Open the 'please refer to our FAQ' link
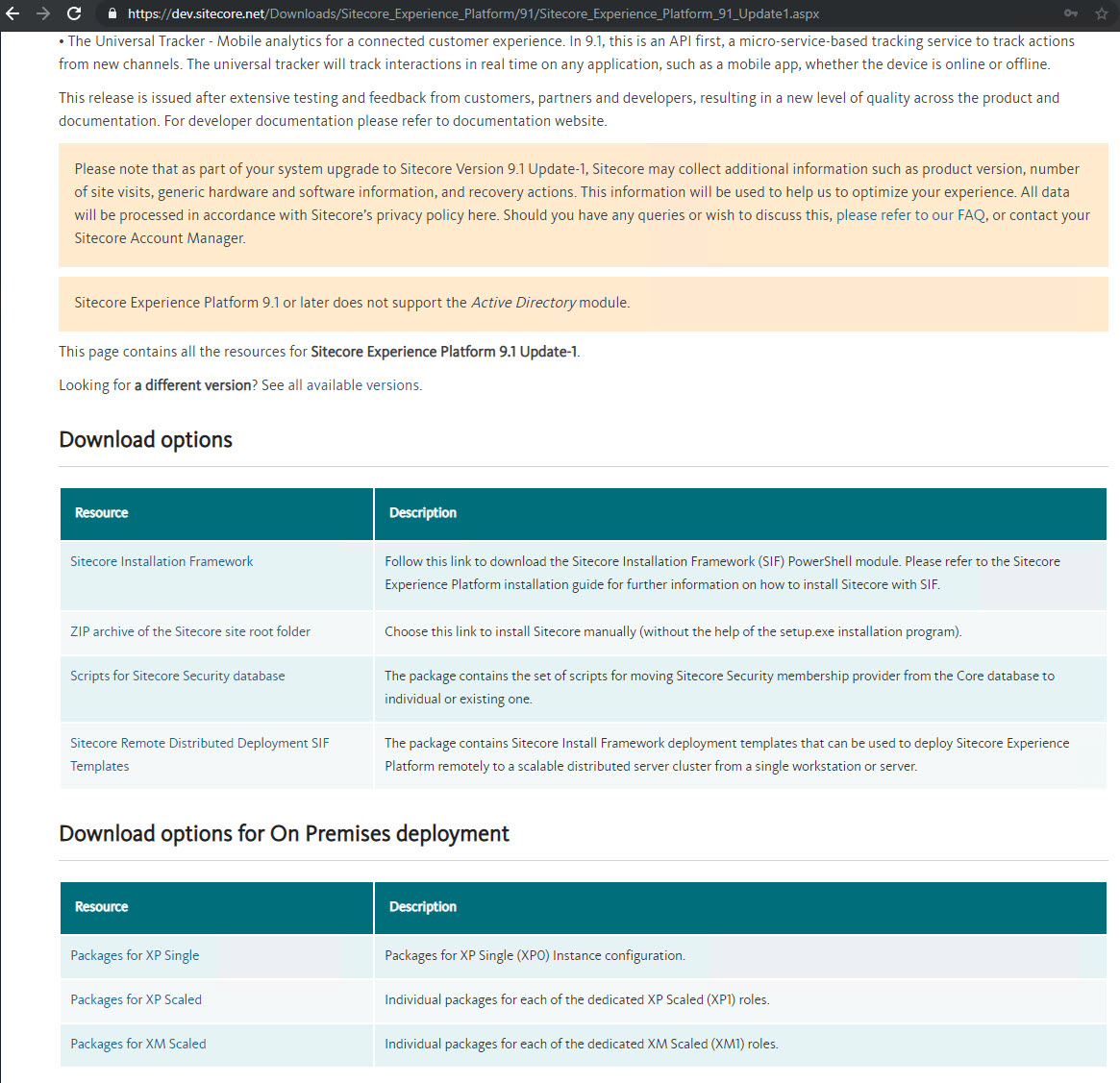 coord(910,215)
